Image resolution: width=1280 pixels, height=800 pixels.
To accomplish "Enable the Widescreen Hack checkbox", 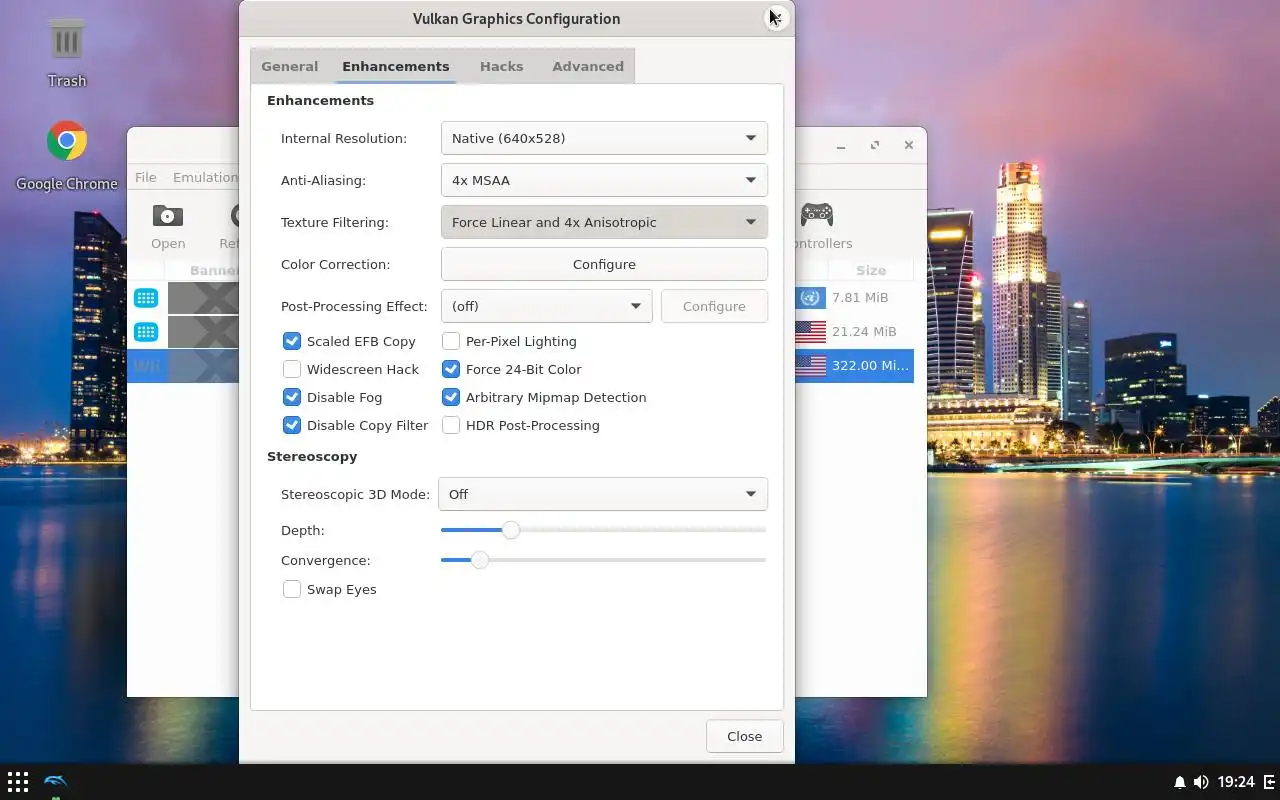I will pos(291,369).
